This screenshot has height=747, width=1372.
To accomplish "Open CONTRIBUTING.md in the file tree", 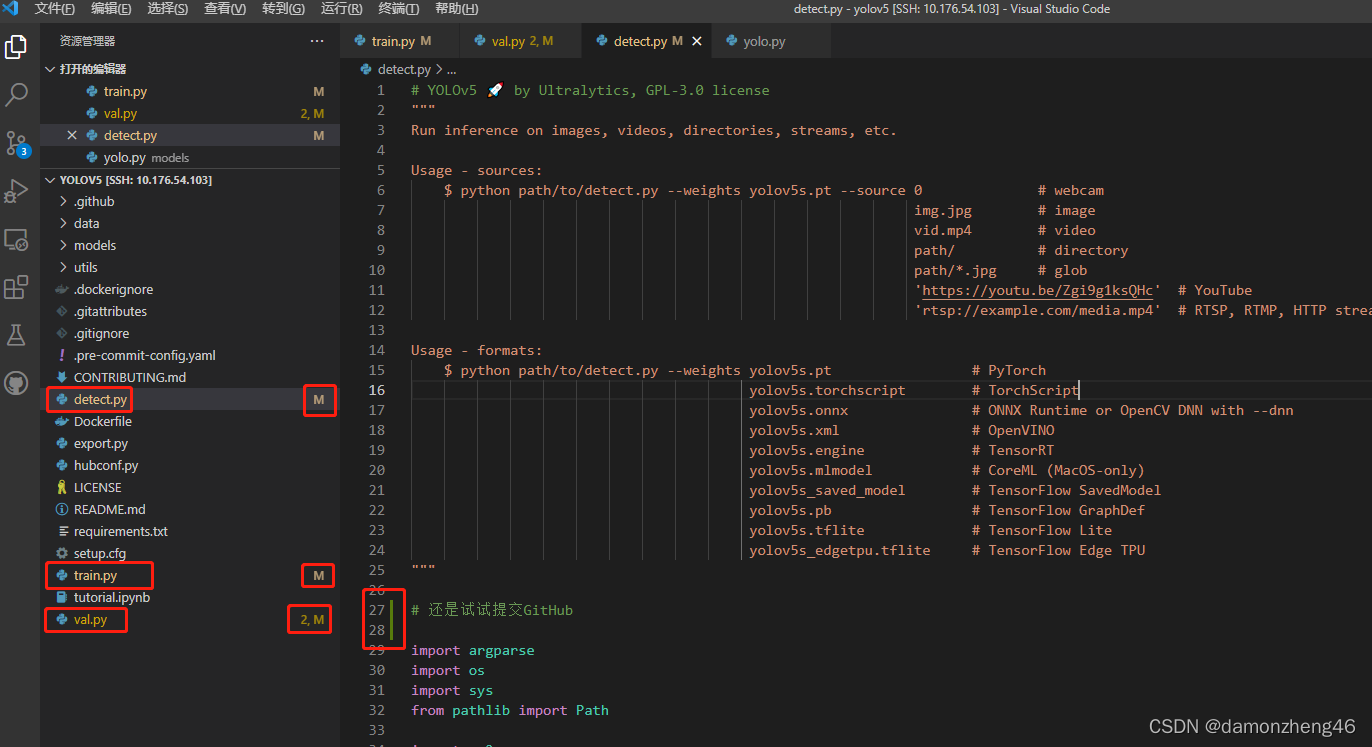I will [x=190, y=377].
